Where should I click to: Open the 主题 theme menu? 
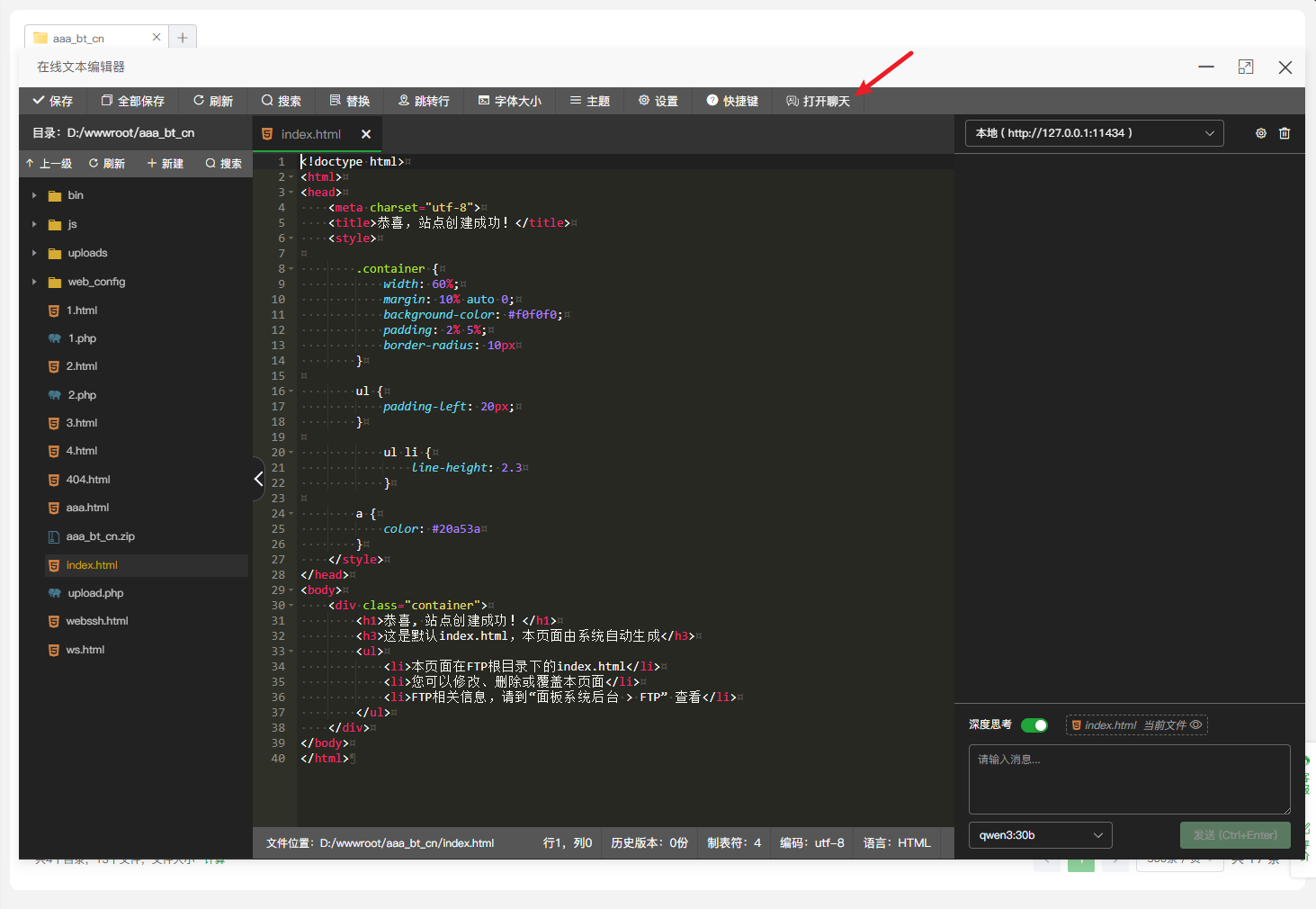click(590, 101)
